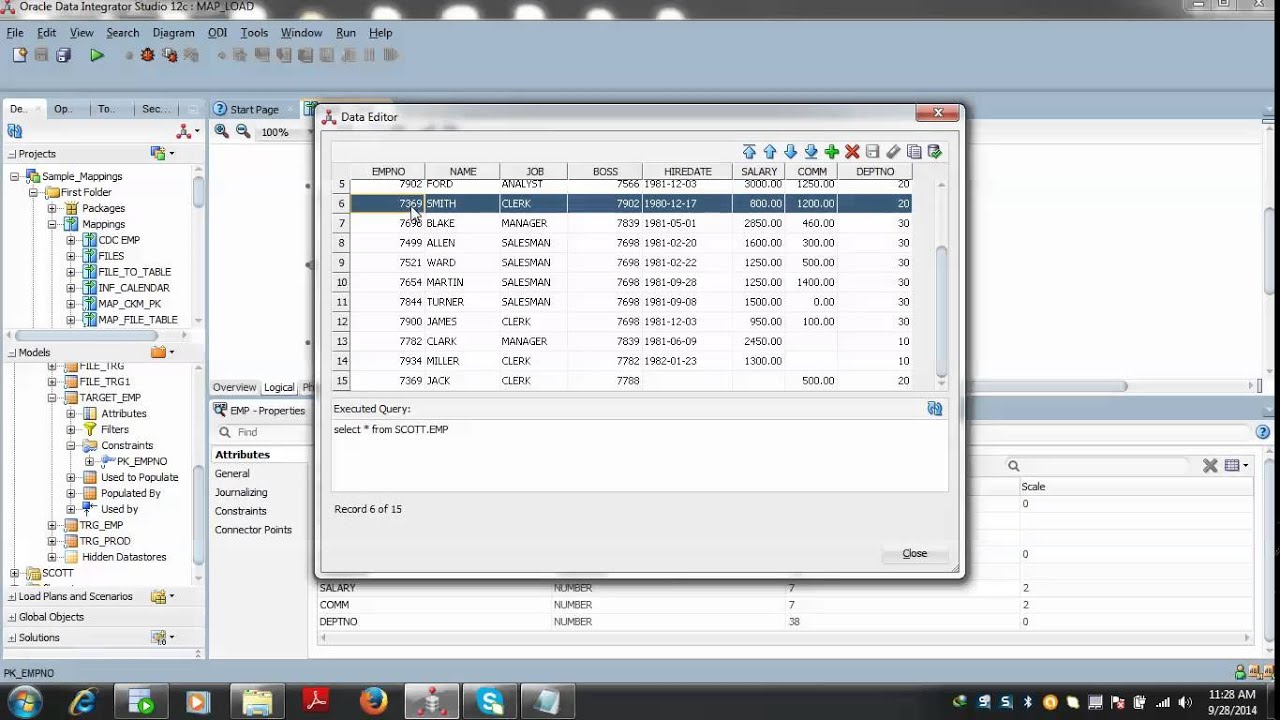Open the Connect Navigator dropdown in Designer
Screen dimensions: 1280x720
(187, 131)
